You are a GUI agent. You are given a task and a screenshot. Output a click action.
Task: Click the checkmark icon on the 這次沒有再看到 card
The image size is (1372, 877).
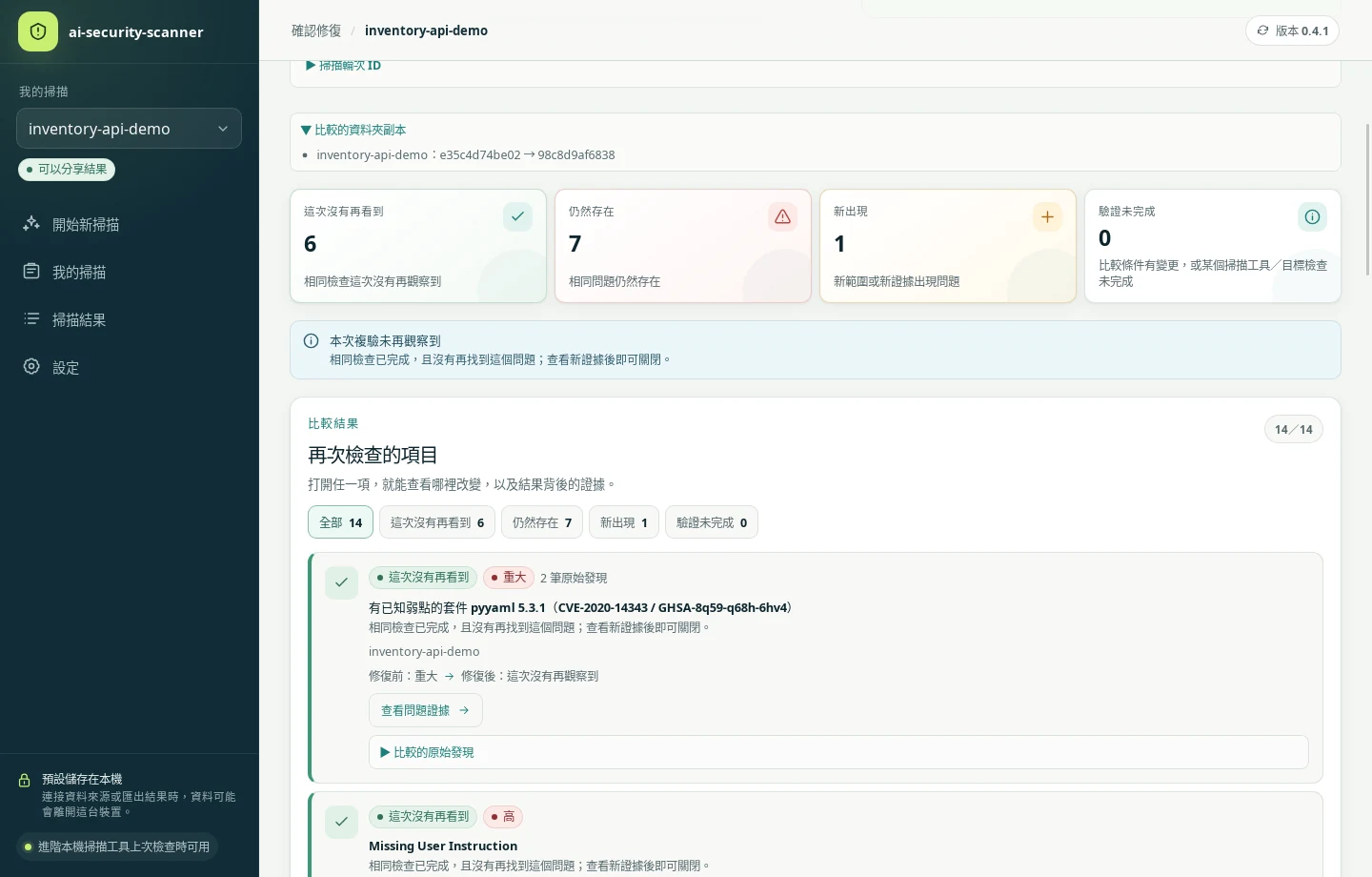pos(517,216)
